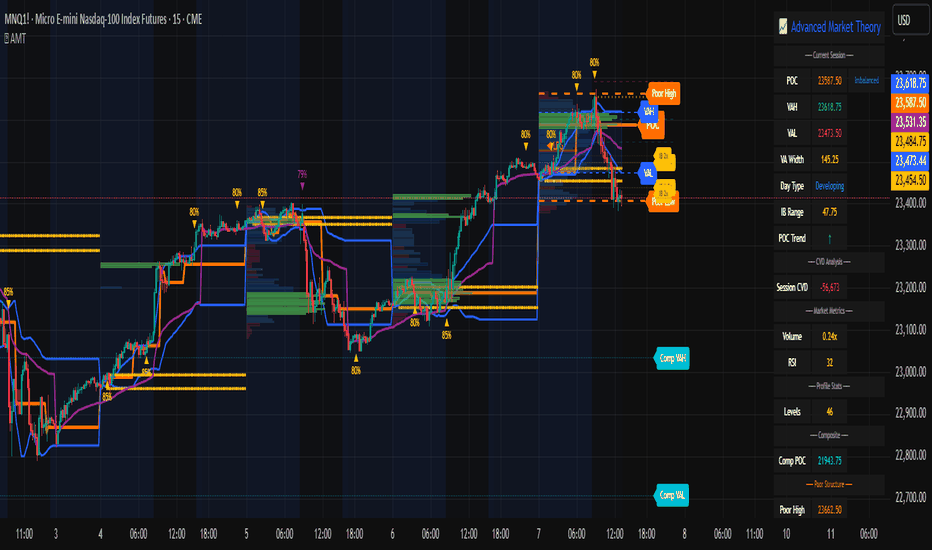
Task: Click the orange 23,587.50 price tag
Action: click(911, 102)
